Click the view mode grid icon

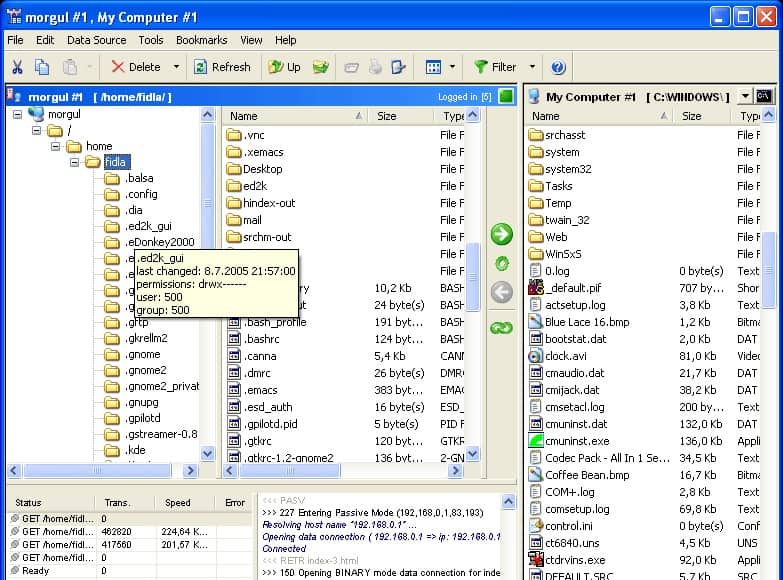[433, 67]
